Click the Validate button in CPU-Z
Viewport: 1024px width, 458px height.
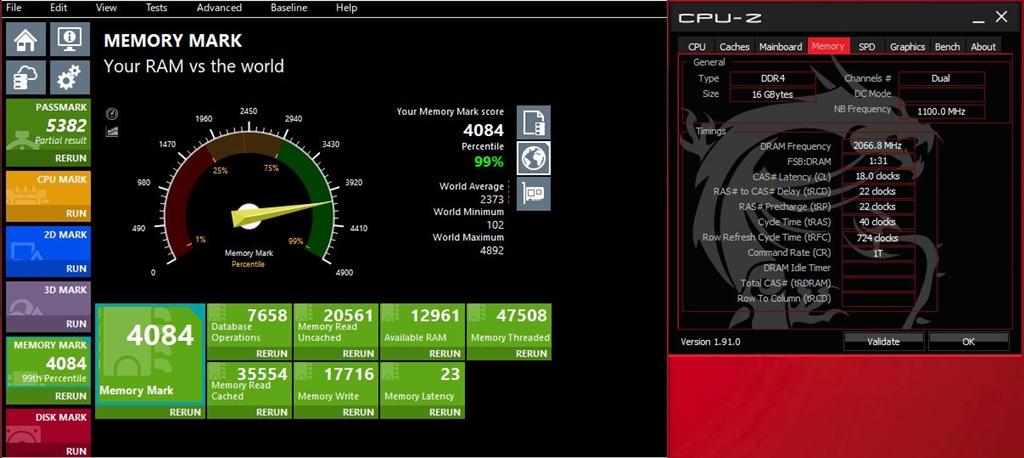point(883,341)
